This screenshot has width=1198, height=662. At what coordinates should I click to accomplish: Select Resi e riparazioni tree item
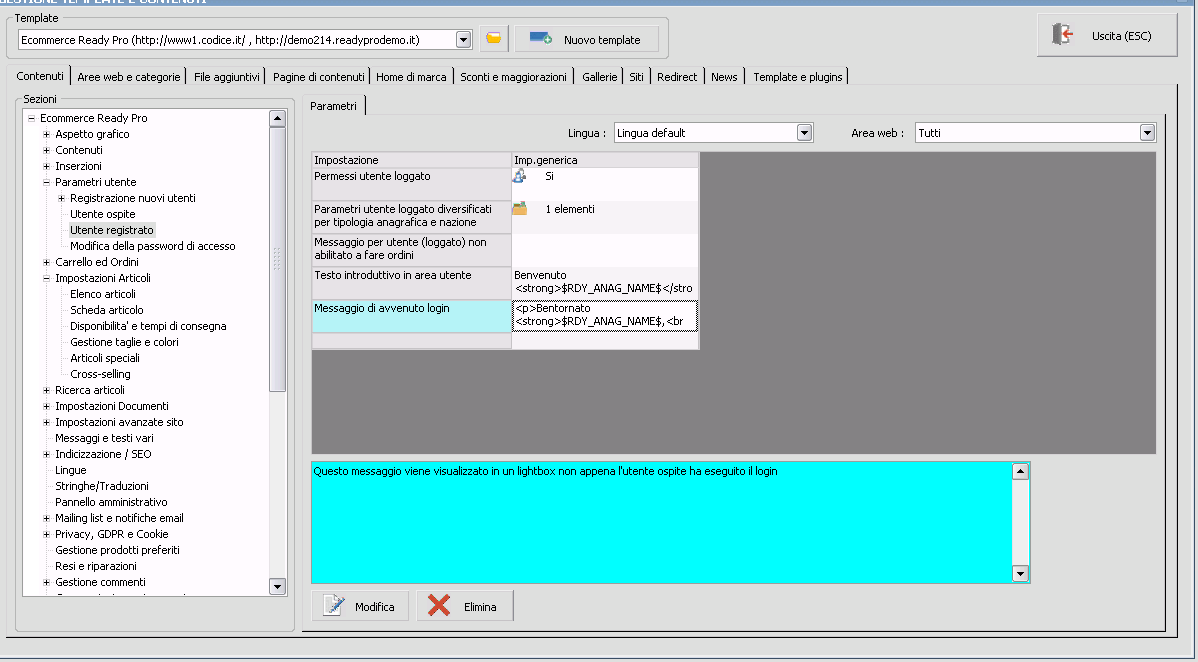pyautogui.click(x=96, y=566)
